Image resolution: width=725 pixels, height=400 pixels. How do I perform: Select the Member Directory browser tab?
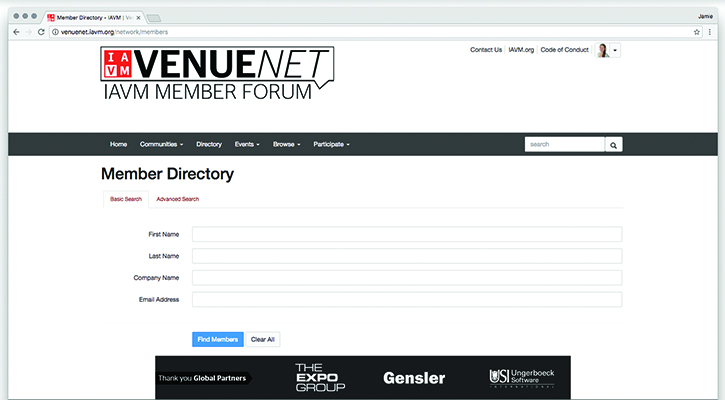(x=94, y=18)
